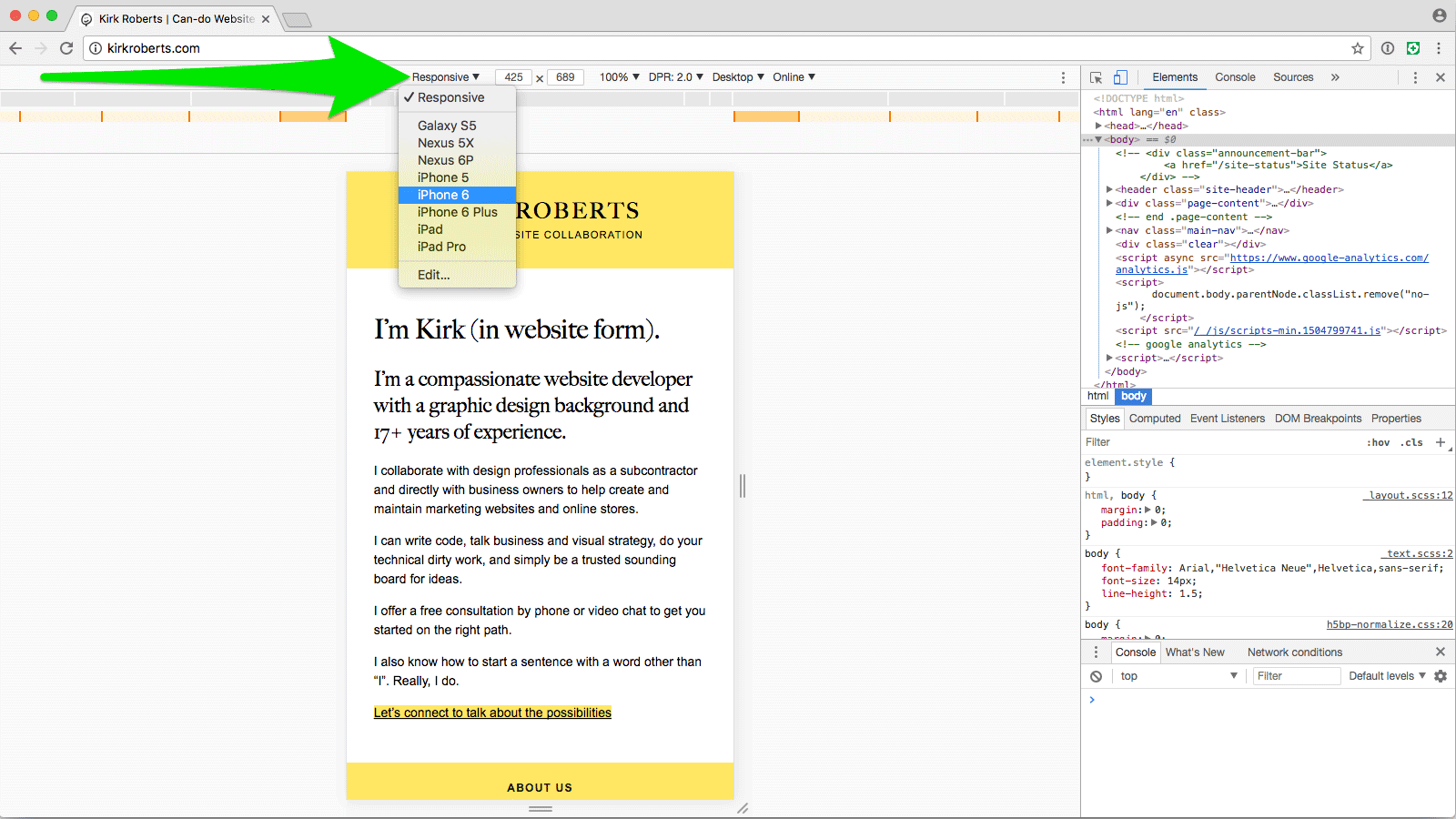Click Edit... in the device menu
1456x819 pixels.
pos(457,275)
